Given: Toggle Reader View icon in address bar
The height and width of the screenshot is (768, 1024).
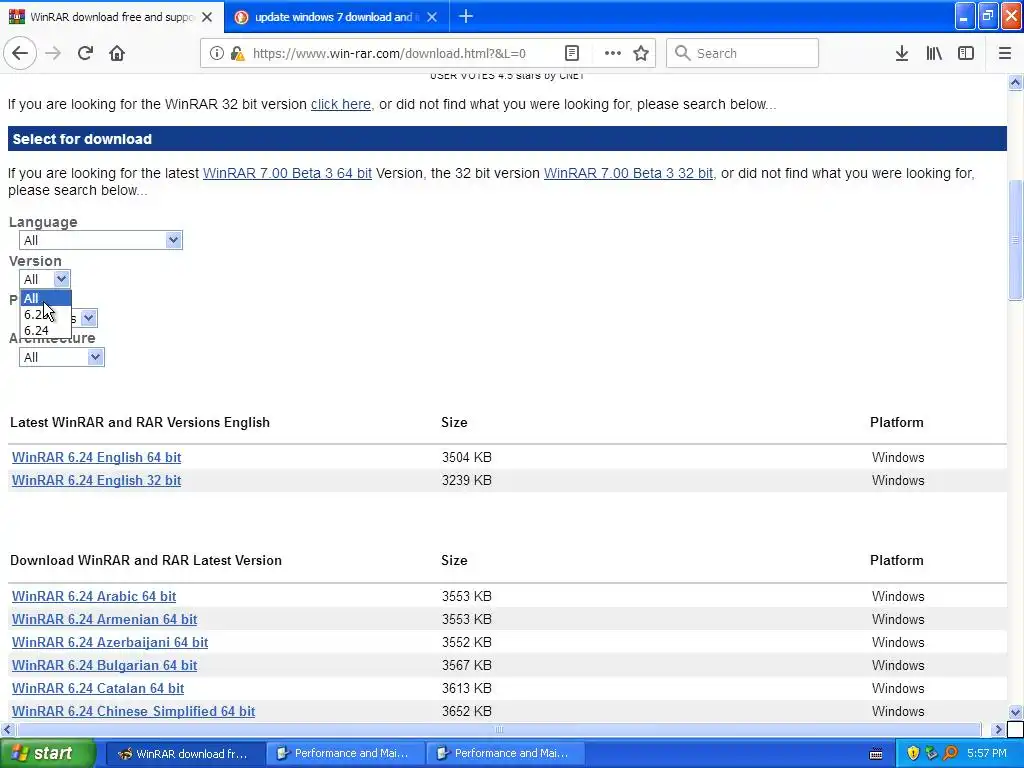Looking at the screenshot, I should [x=571, y=53].
